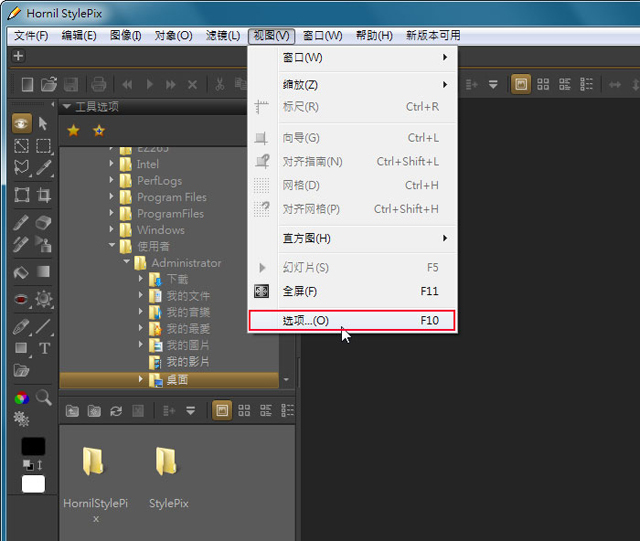This screenshot has width=640, height=541.
Task: Select the eye viewer tool
Action: click(x=22, y=124)
